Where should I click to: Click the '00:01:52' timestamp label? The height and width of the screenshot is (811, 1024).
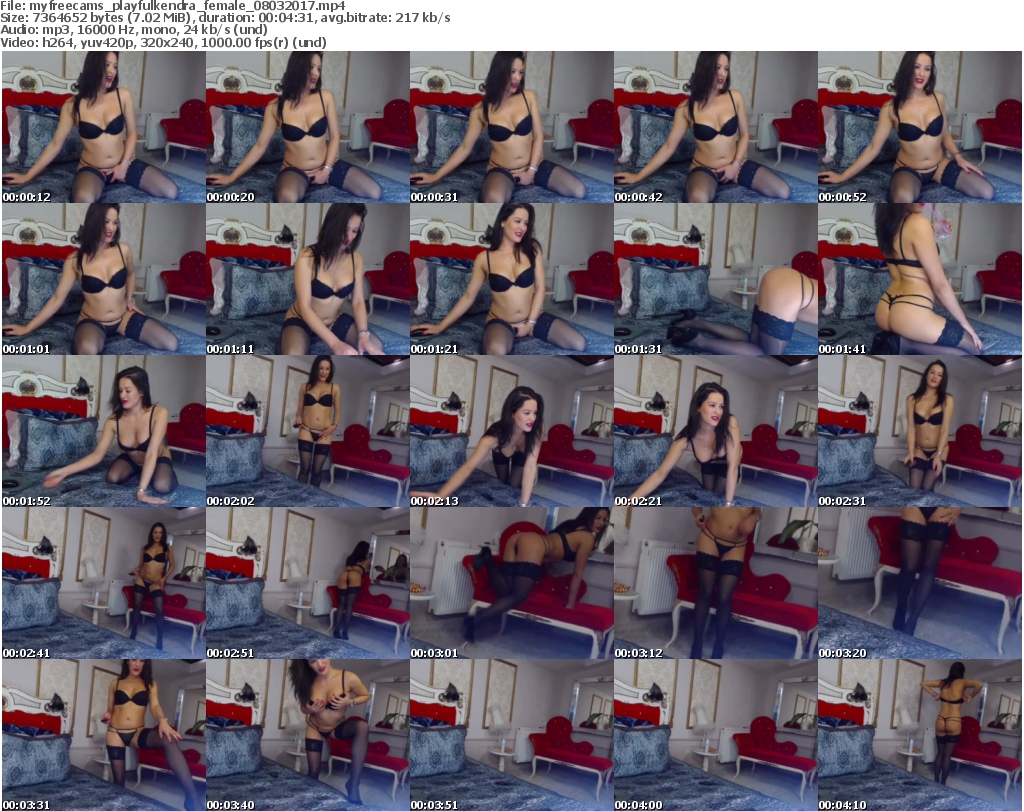26,501
